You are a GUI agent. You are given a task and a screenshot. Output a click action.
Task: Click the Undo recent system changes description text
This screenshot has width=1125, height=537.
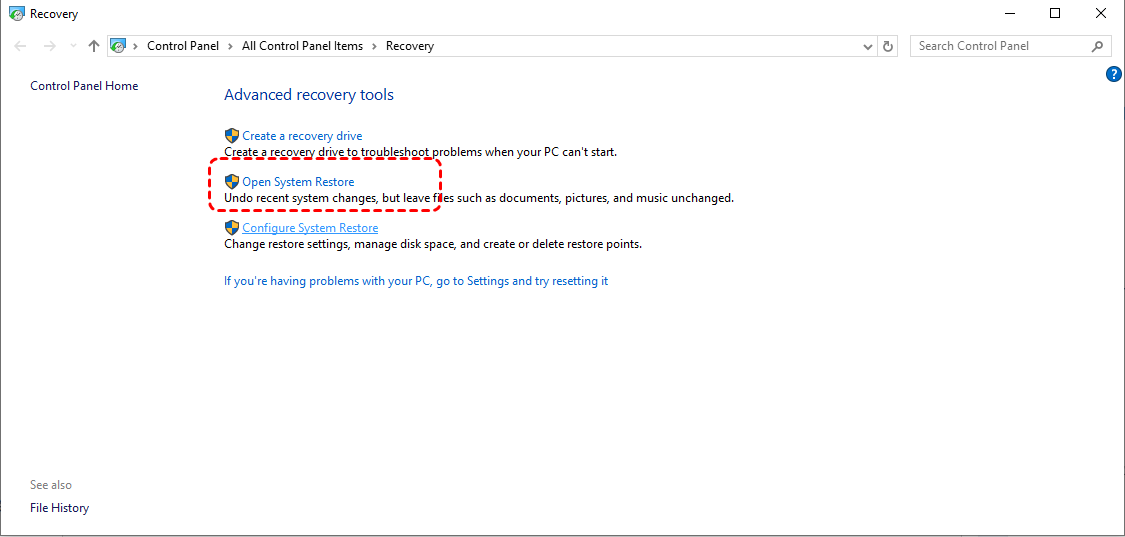pyautogui.click(x=479, y=198)
